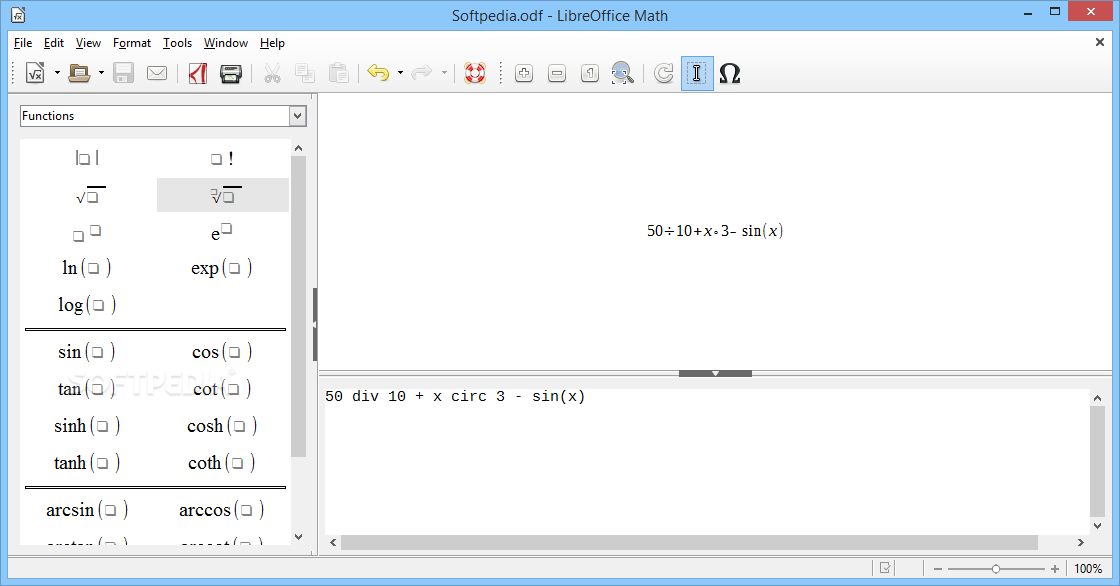Insert the exp() function
Viewport: 1120px width, 586px height.
[221, 268]
